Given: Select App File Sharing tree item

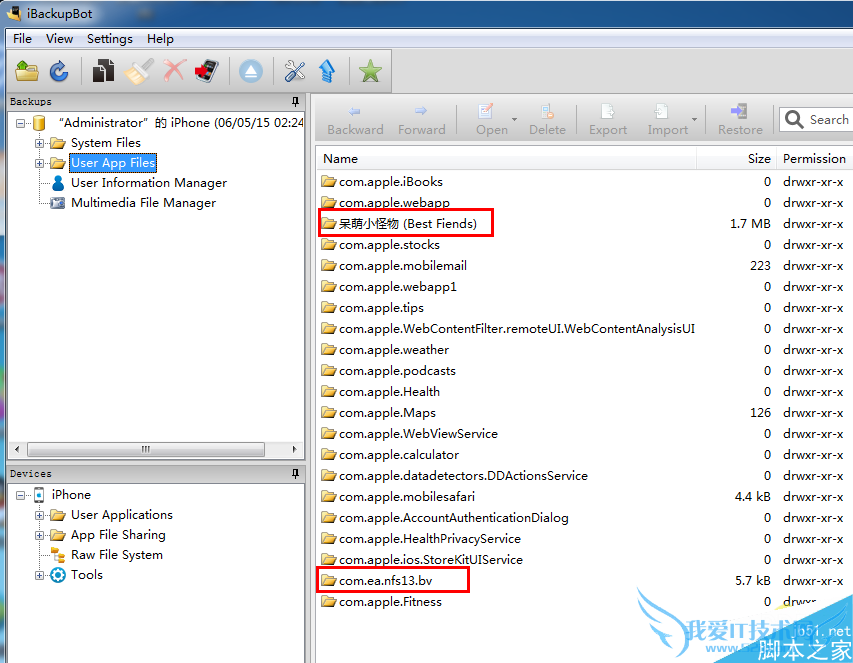Looking at the screenshot, I should coord(118,535).
